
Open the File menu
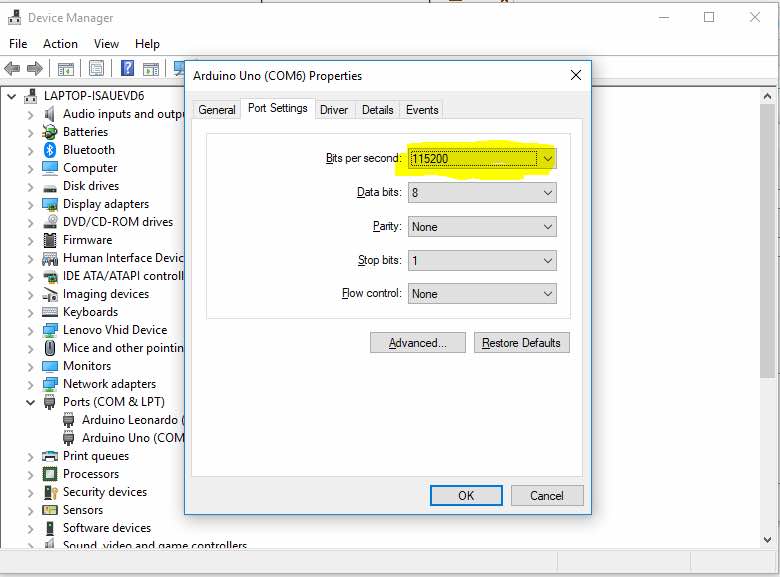click(x=18, y=44)
